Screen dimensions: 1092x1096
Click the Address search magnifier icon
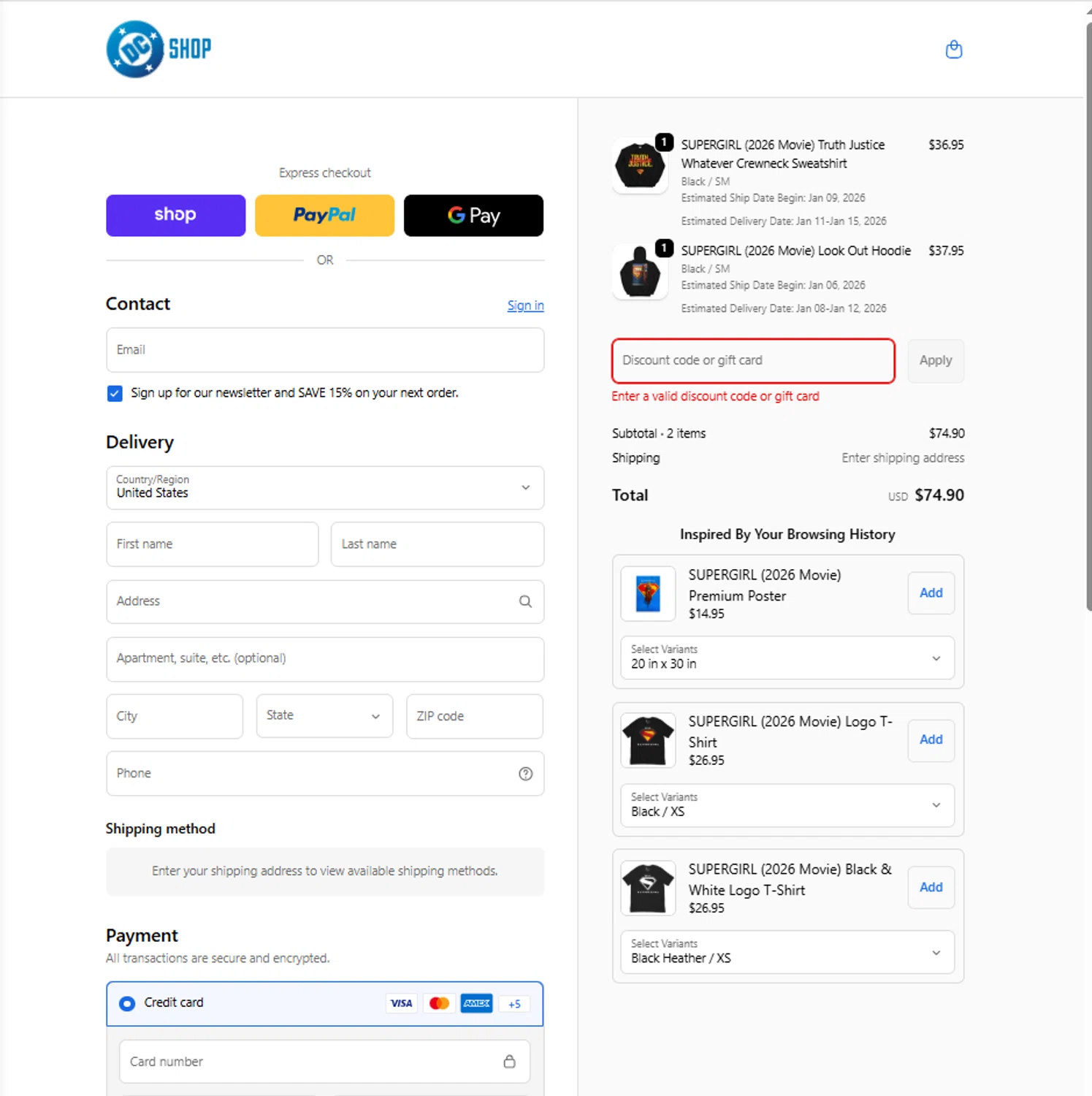click(525, 601)
